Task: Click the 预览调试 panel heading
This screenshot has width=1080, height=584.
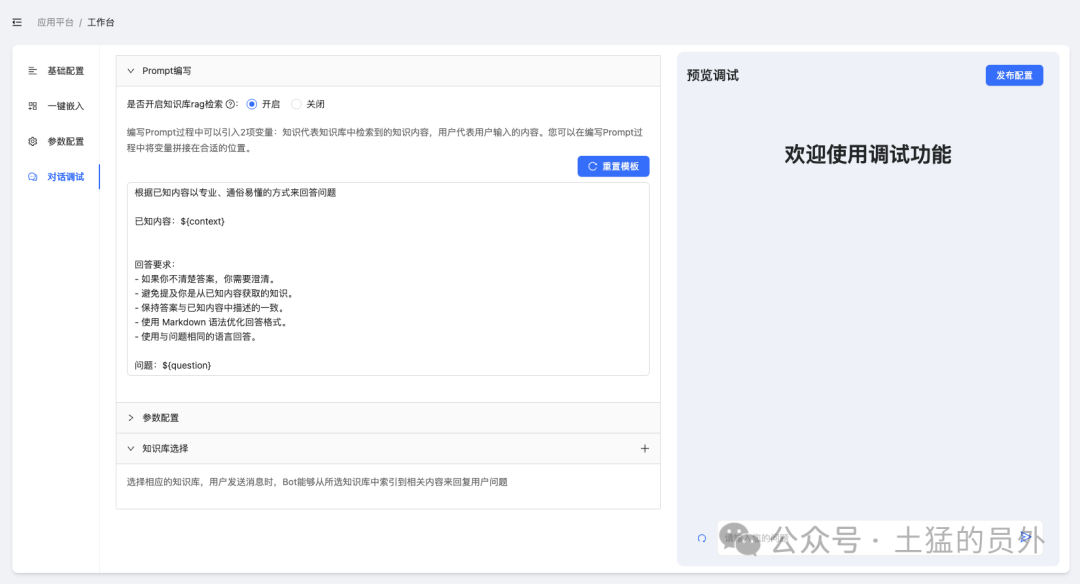Action: 712,75
